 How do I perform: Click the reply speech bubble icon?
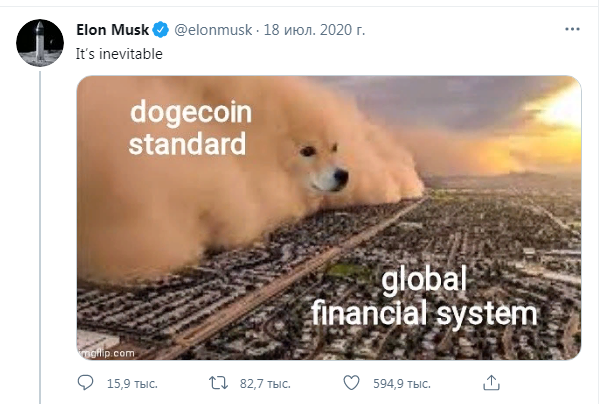coord(85,383)
